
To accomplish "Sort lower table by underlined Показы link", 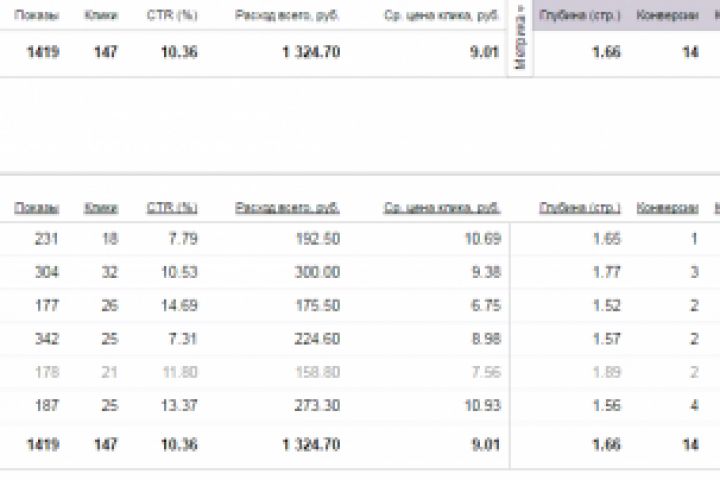I will pos(37,208).
